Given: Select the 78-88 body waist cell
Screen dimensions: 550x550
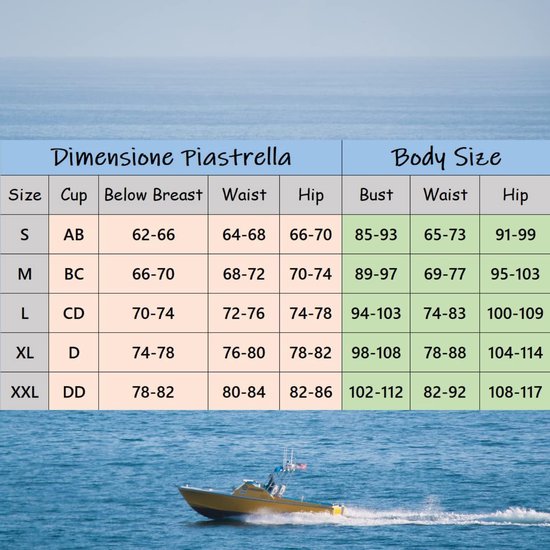Looking at the screenshot, I should point(445,353).
